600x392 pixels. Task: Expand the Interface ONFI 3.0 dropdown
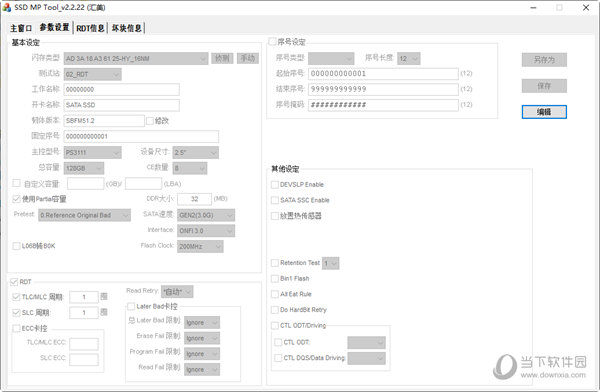[x=206, y=231]
